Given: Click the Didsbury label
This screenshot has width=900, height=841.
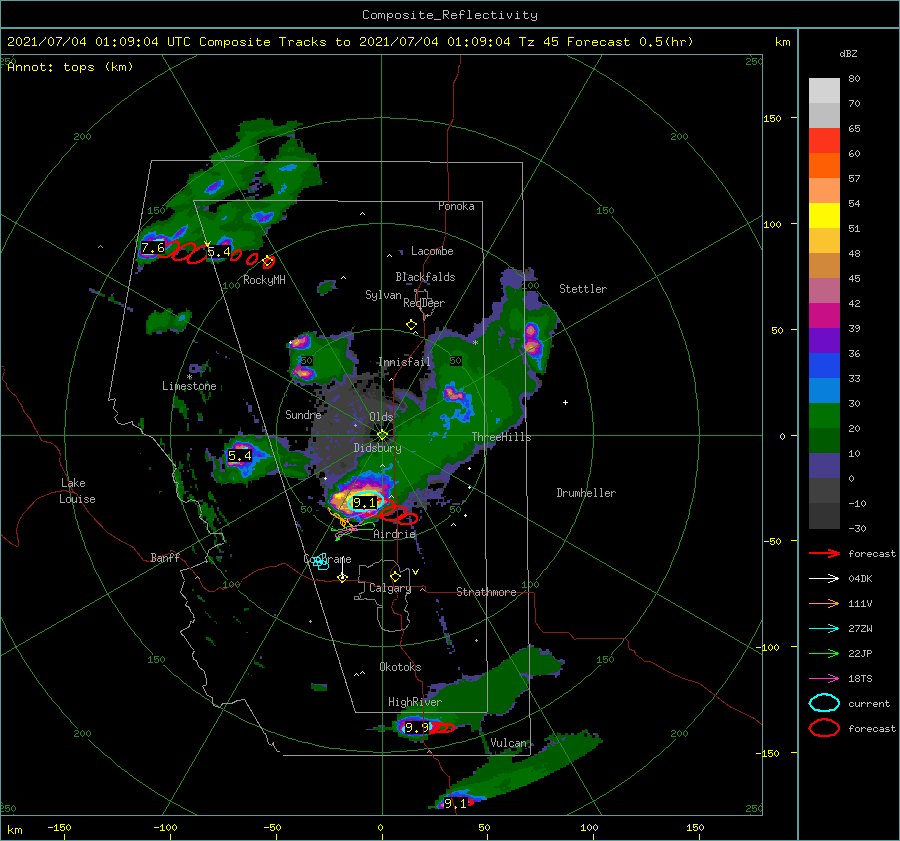Looking at the screenshot, I should pyautogui.click(x=377, y=448).
